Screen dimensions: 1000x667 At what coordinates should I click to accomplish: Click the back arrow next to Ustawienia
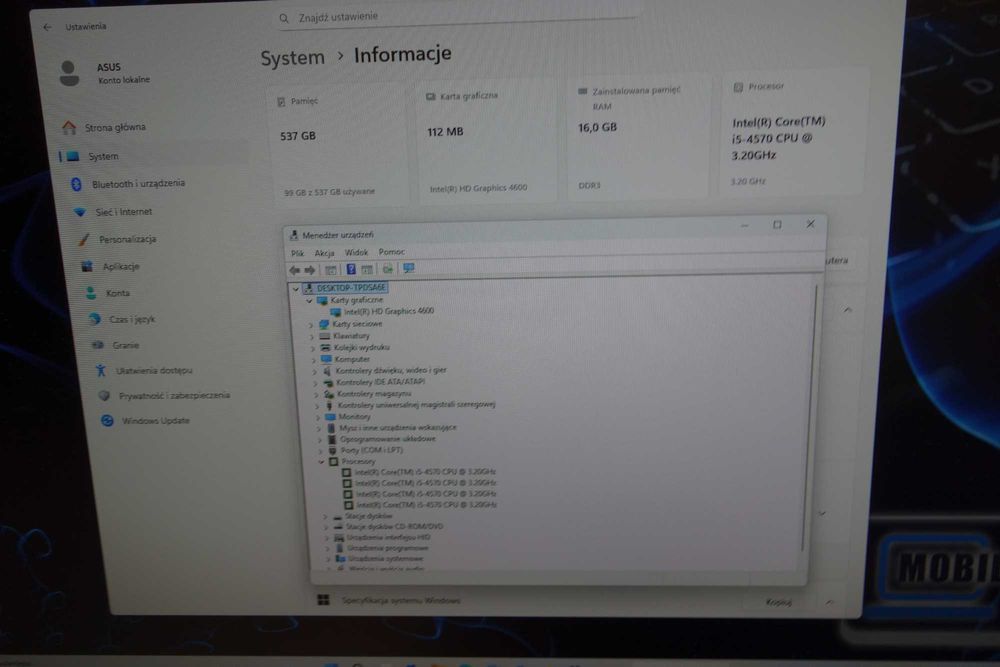point(47,27)
